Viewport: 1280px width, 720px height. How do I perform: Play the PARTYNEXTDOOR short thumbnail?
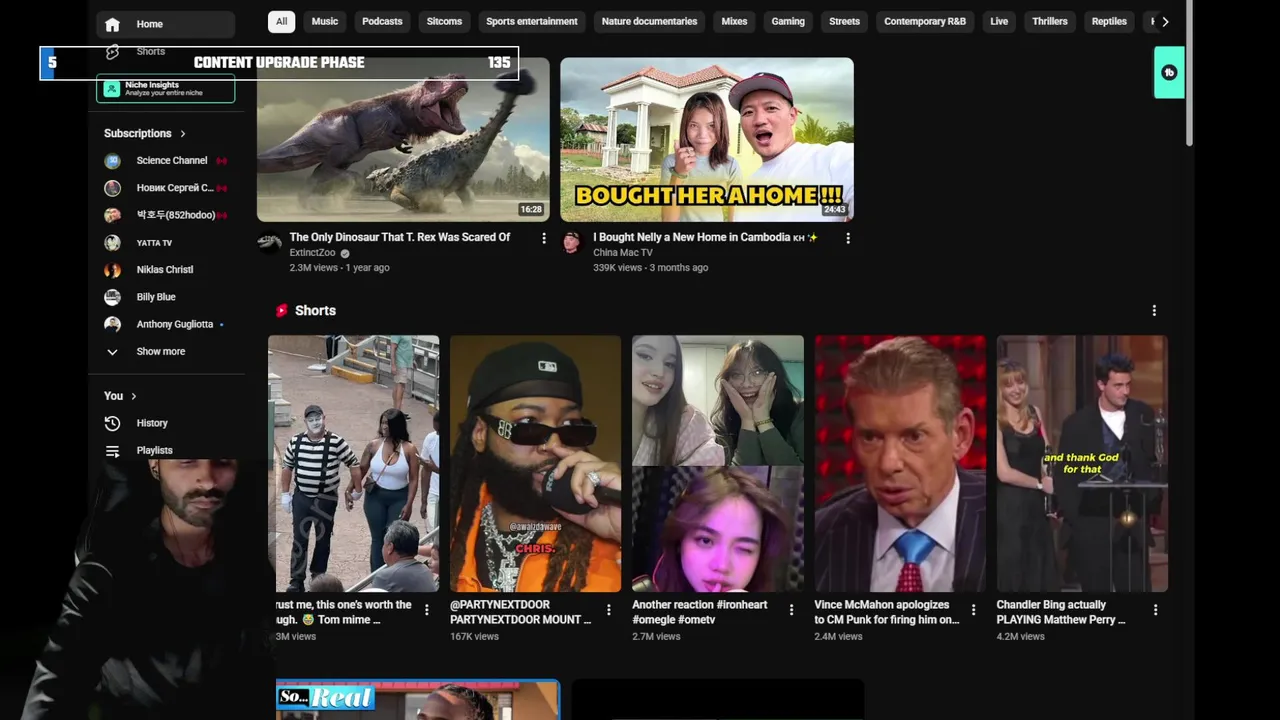[x=535, y=463]
